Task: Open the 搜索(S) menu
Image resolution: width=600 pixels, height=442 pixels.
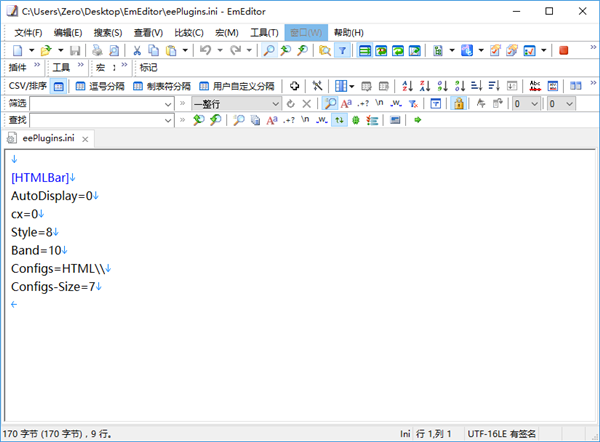Action: click(x=108, y=33)
